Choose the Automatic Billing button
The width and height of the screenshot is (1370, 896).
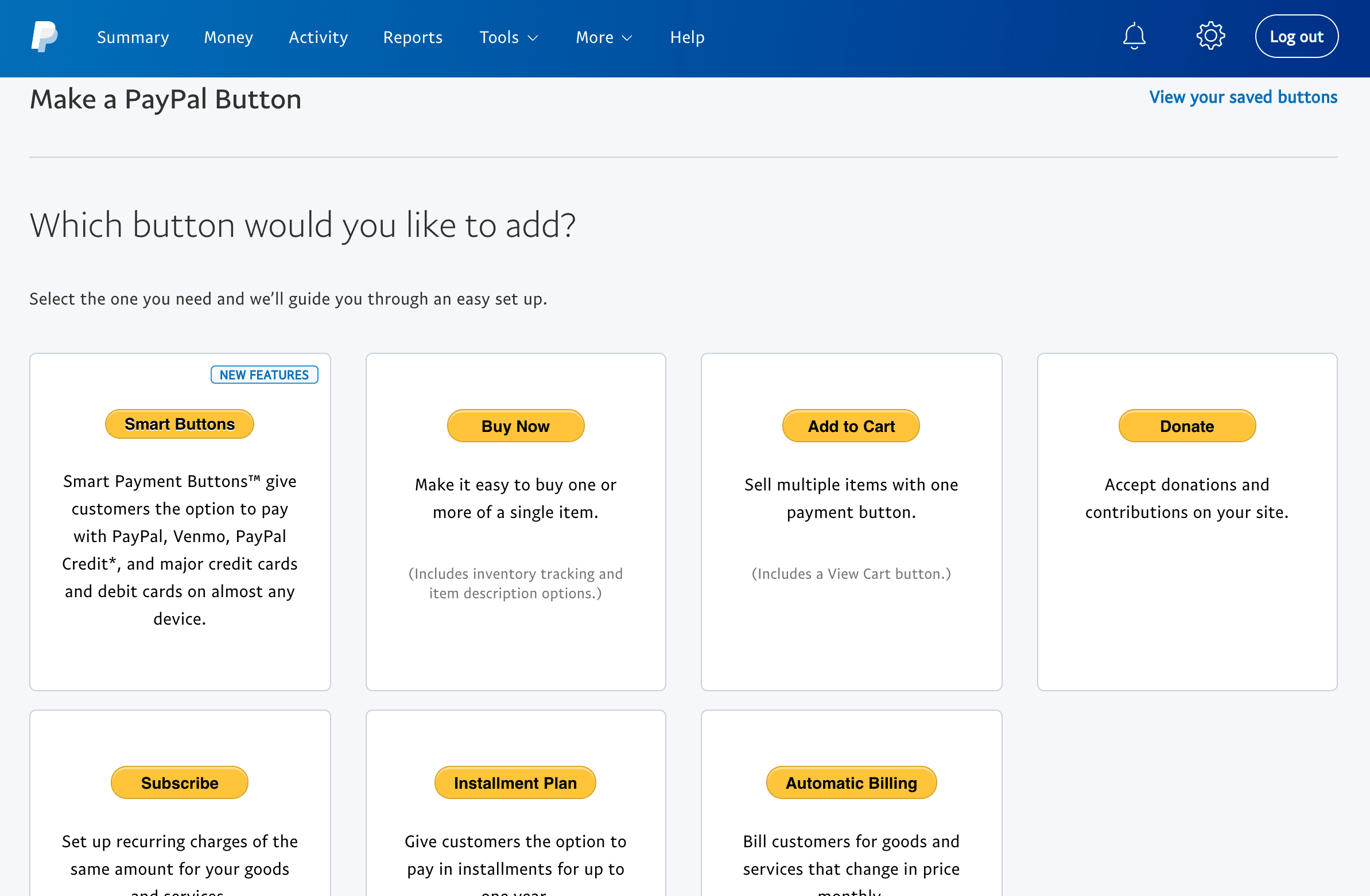(851, 783)
